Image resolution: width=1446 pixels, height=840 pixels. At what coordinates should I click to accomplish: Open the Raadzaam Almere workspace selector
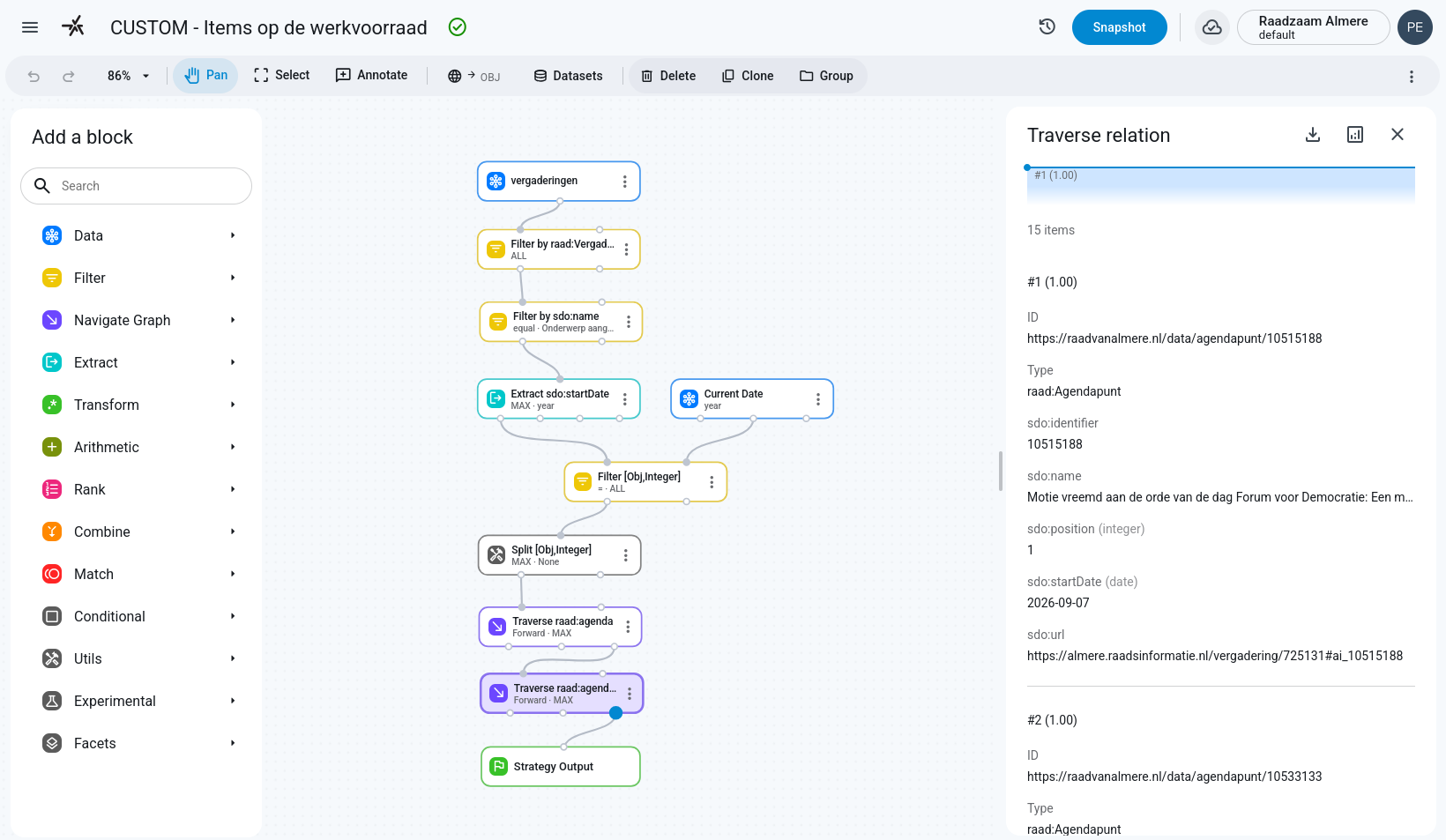tap(1313, 27)
